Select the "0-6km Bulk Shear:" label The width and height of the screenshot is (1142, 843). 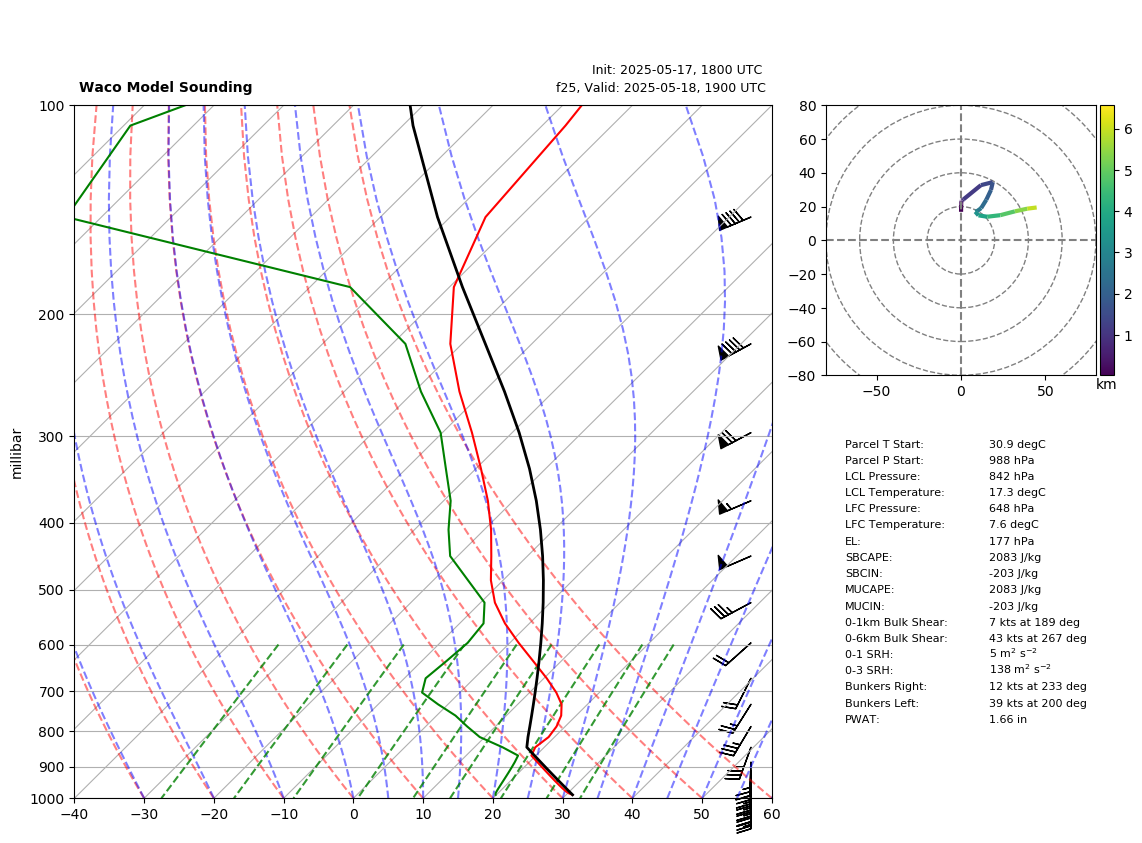point(896,638)
